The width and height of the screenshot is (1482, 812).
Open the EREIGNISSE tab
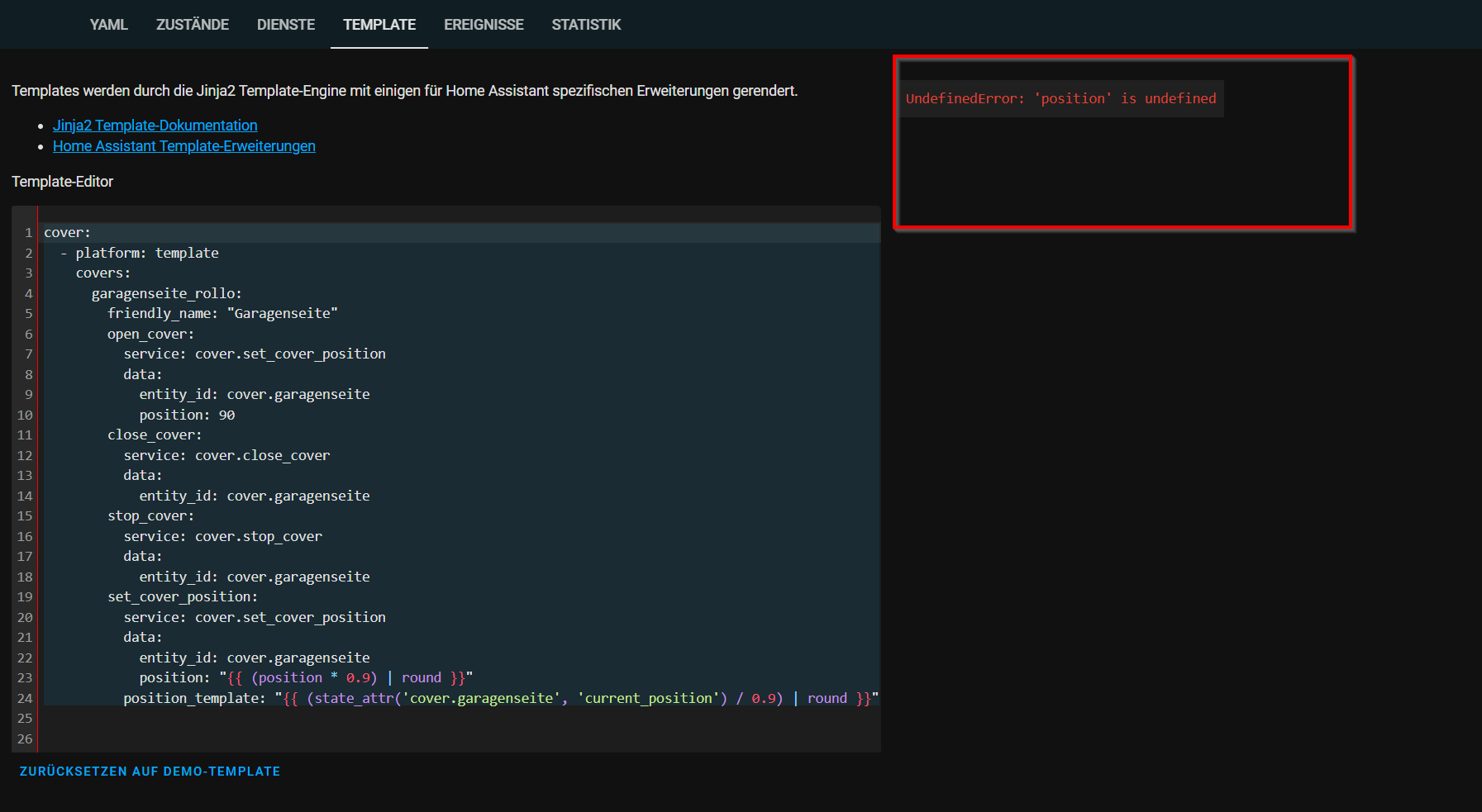click(484, 25)
